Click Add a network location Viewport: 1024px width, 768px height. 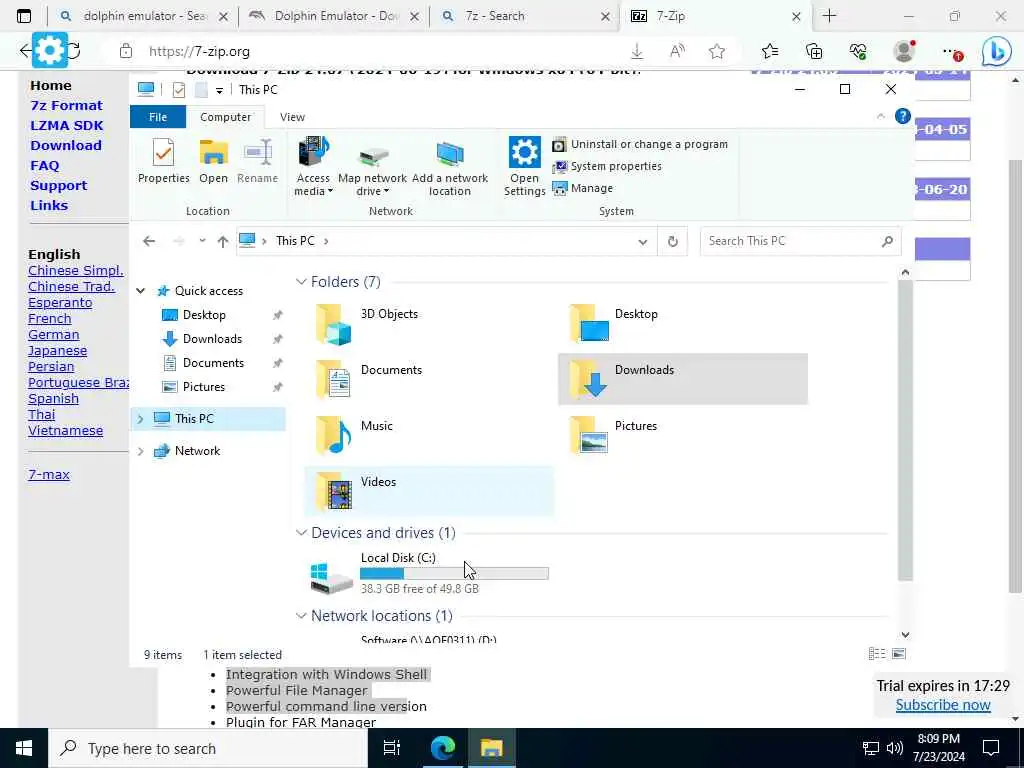(449, 167)
